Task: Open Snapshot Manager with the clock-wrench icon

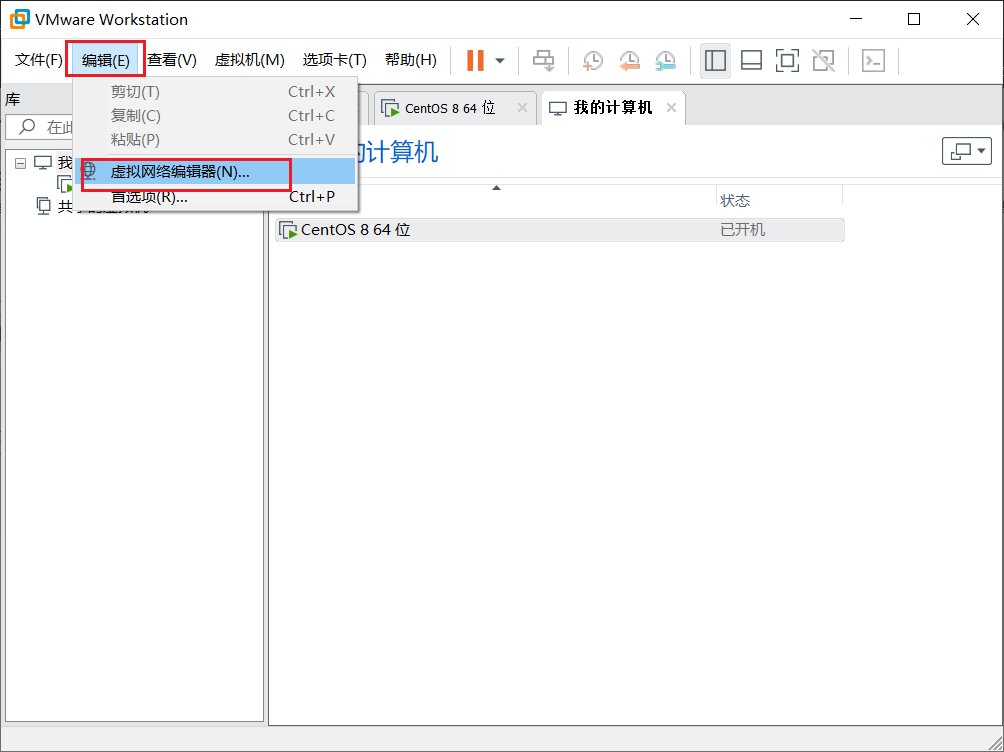Action: click(x=666, y=61)
